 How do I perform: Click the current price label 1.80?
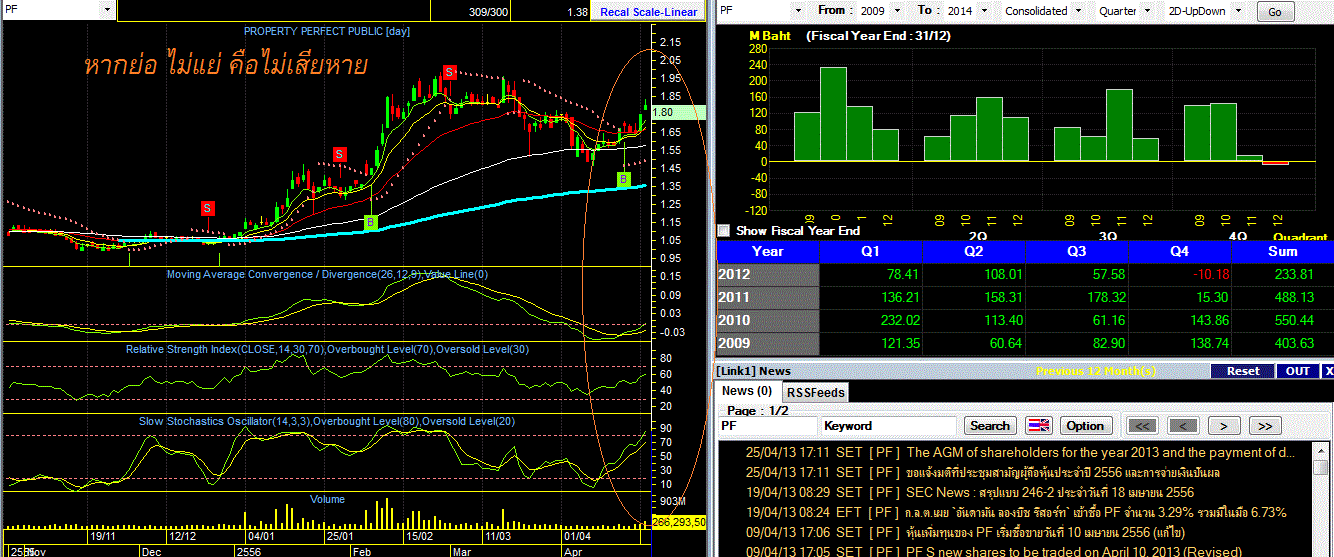click(x=678, y=112)
